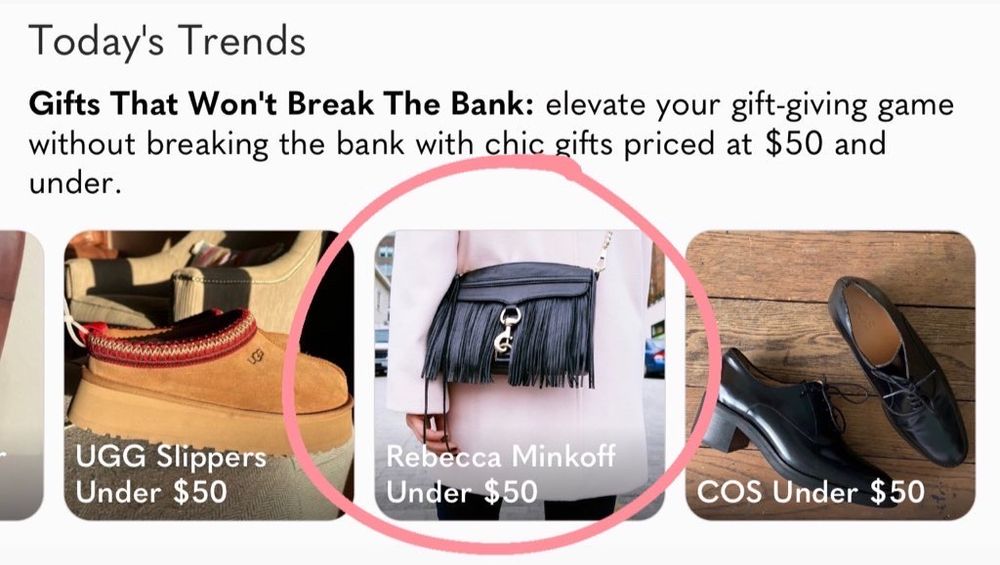Viewport: 1000px width, 565px height.
Task: Click the gold clasp on the fringe bag
Action: 508,329
